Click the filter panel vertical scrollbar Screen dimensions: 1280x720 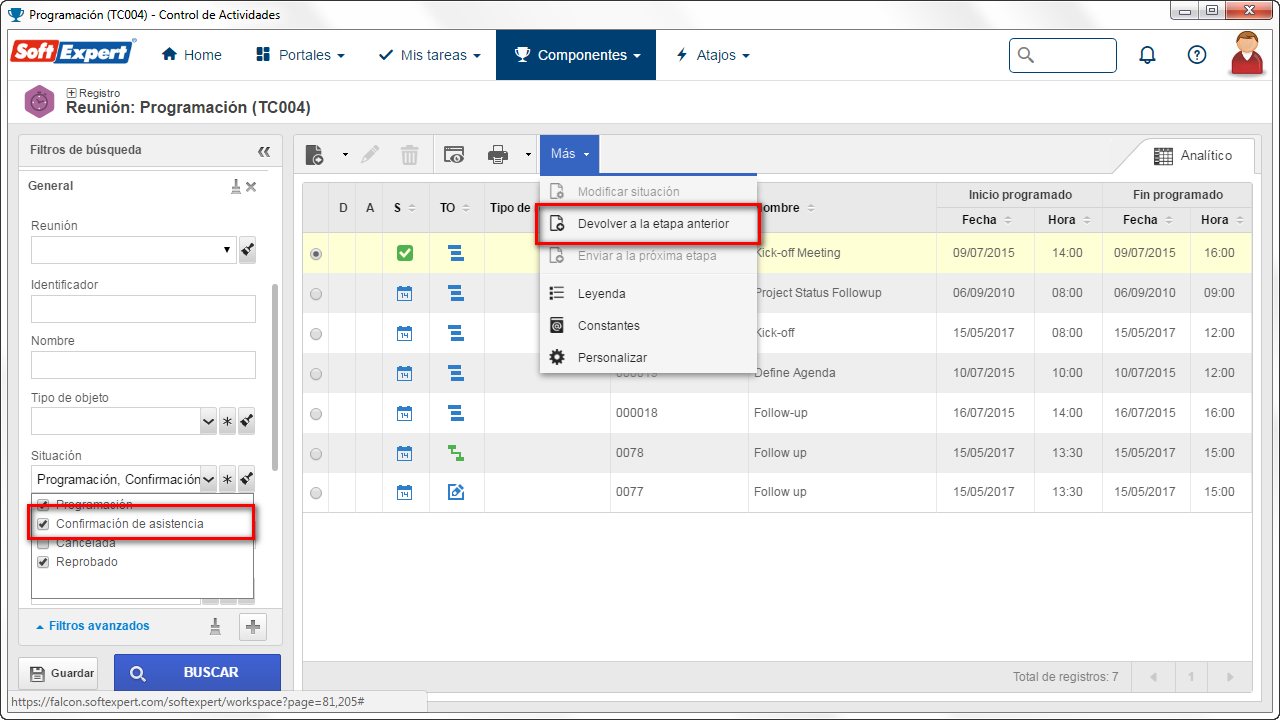pyautogui.click(x=275, y=377)
